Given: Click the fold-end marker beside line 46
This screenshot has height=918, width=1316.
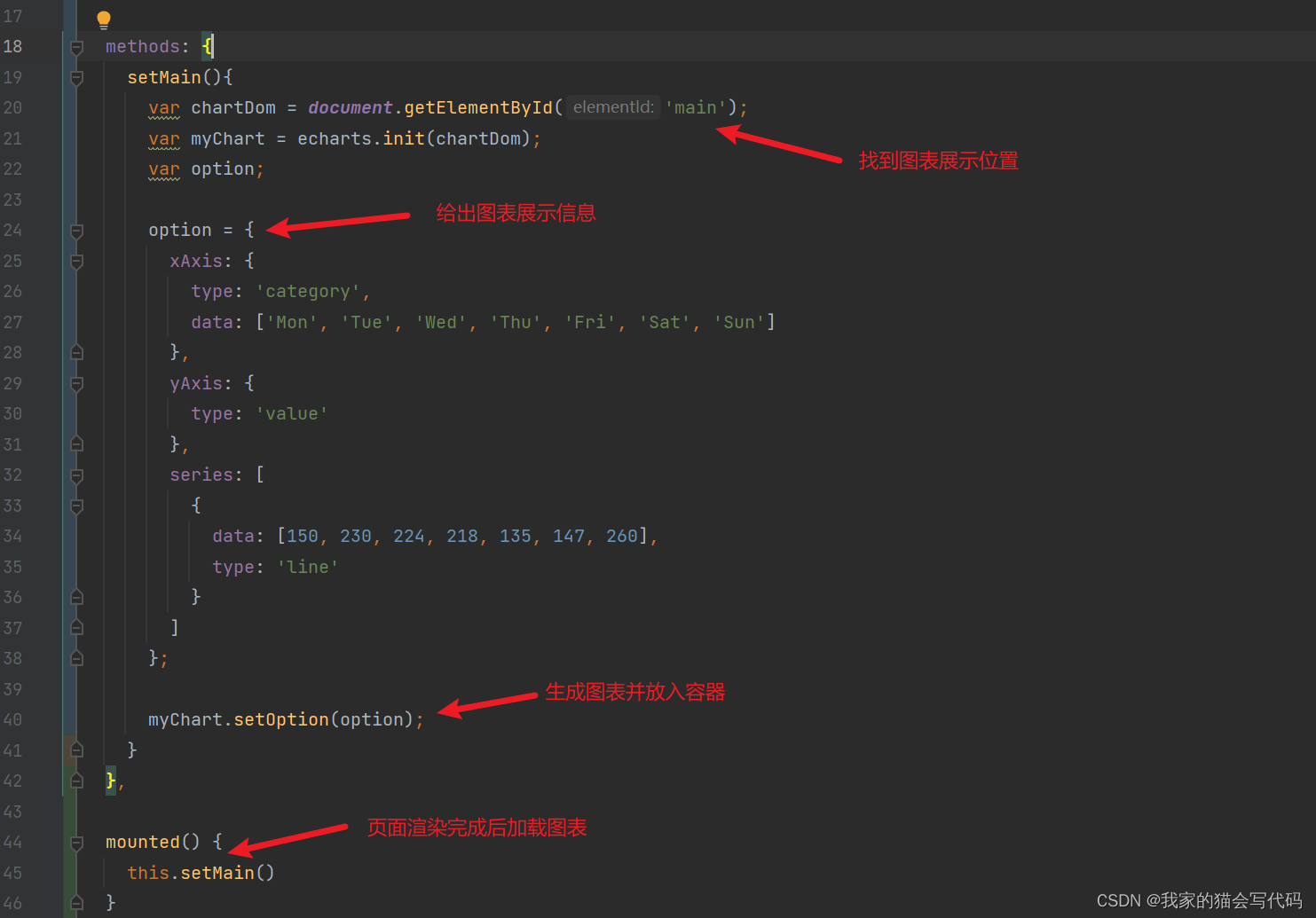Looking at the screenshot, I should click(x=76, y=902).
